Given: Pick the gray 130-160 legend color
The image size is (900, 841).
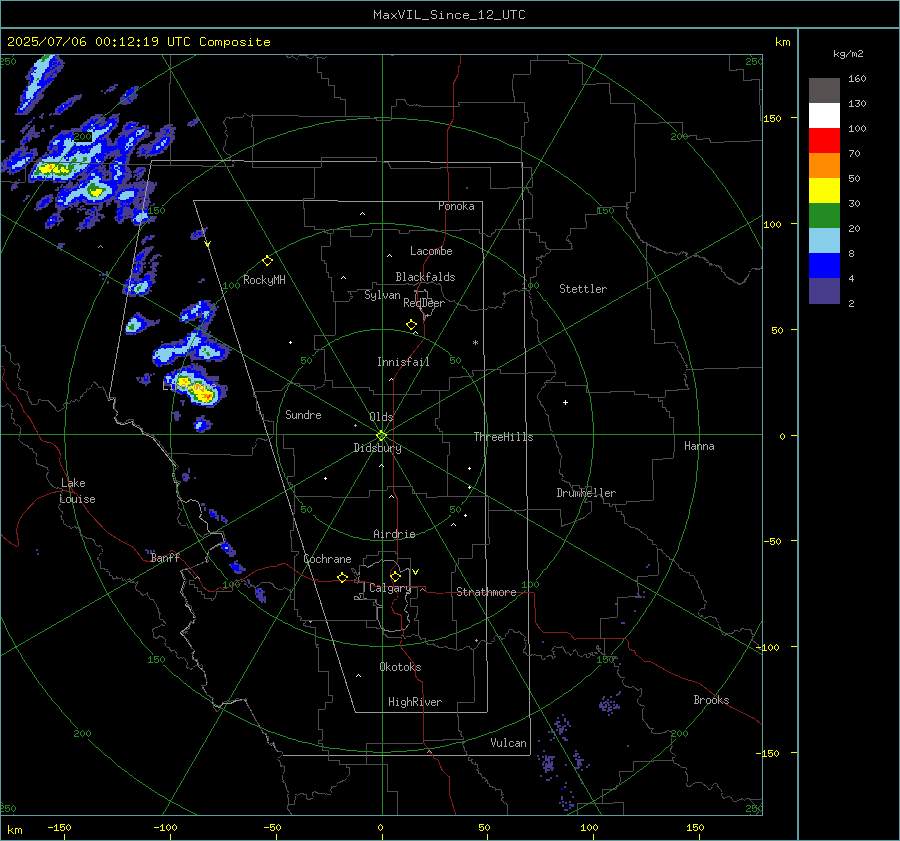Looking at the screenshot, I should (x=824, y=91).
